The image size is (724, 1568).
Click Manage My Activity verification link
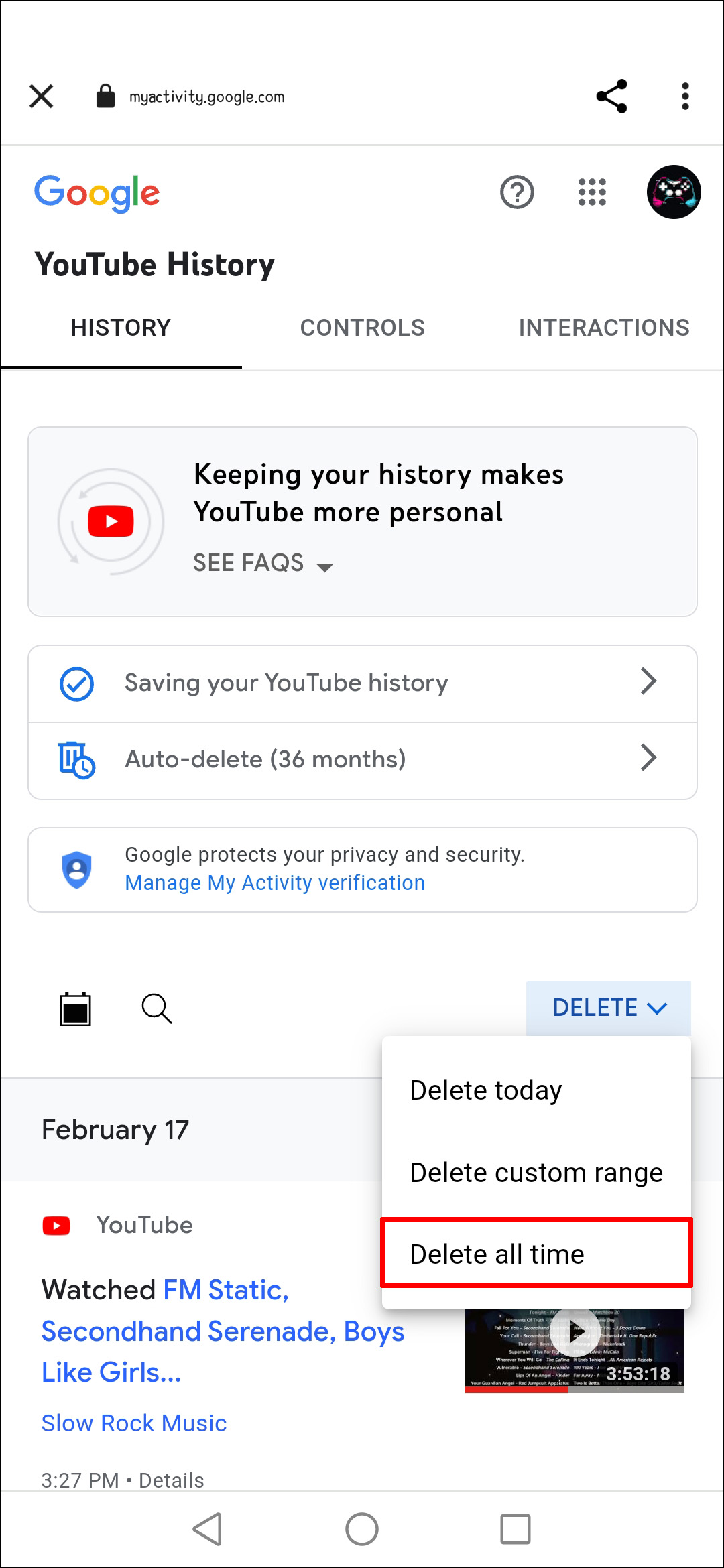tap(275, 883)
